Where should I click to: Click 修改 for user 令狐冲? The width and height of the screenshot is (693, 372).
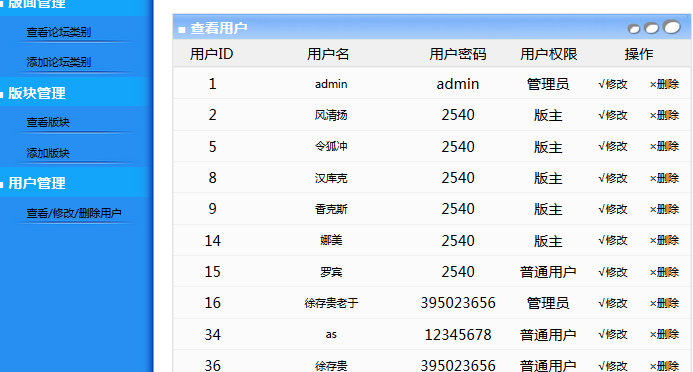[x=613, y=146]
